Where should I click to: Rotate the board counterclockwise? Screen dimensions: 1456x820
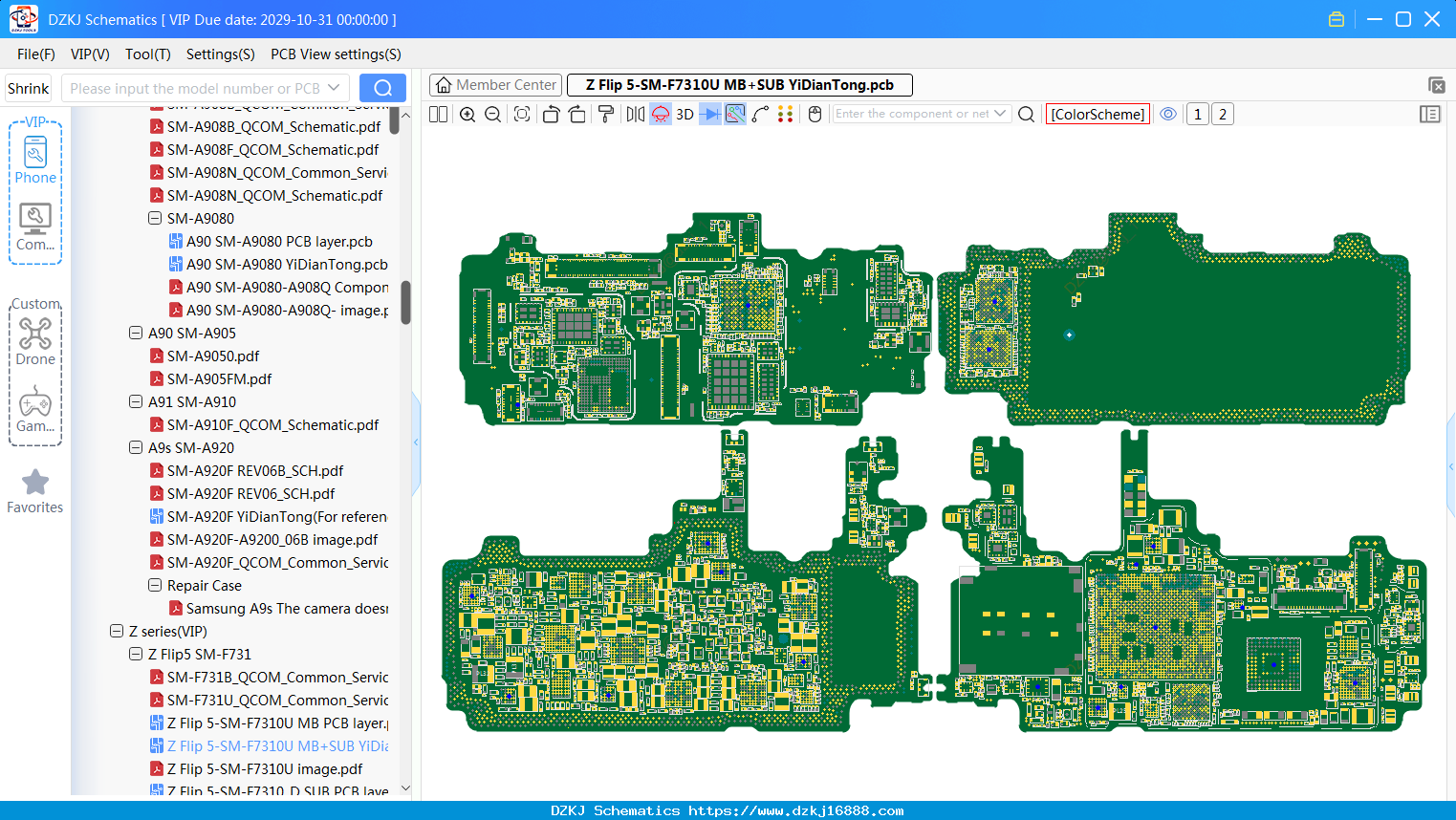551,114
